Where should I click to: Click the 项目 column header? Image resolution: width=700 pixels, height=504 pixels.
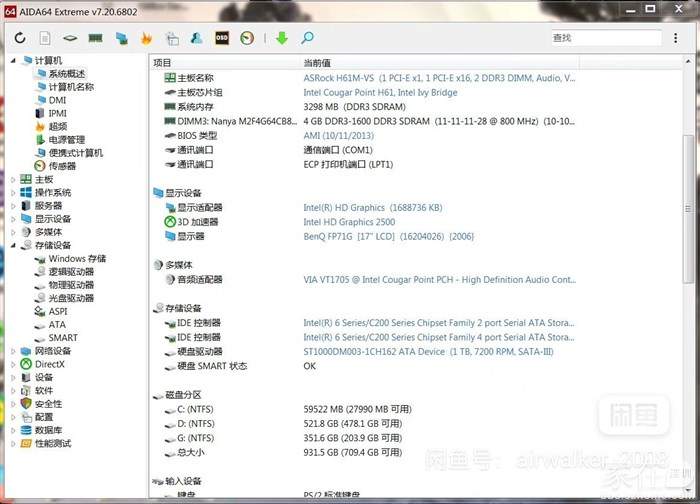click(163, 62)
